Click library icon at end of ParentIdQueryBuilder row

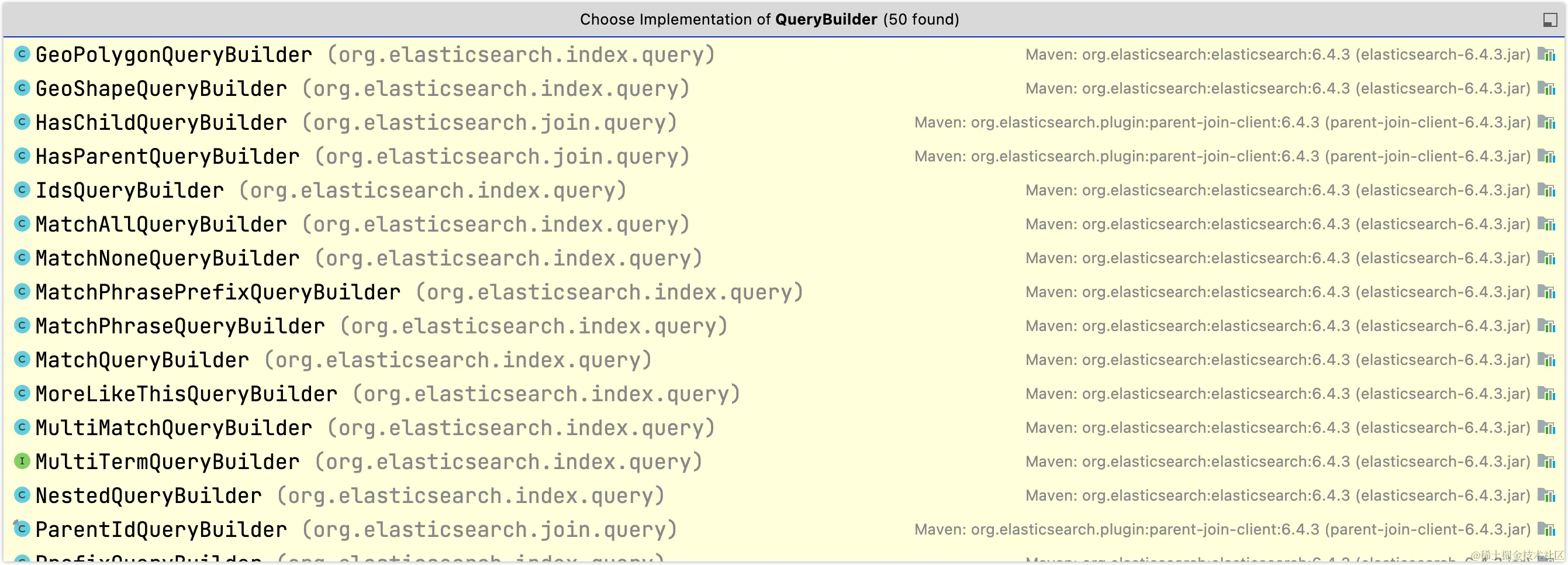tap(1546, 530)
